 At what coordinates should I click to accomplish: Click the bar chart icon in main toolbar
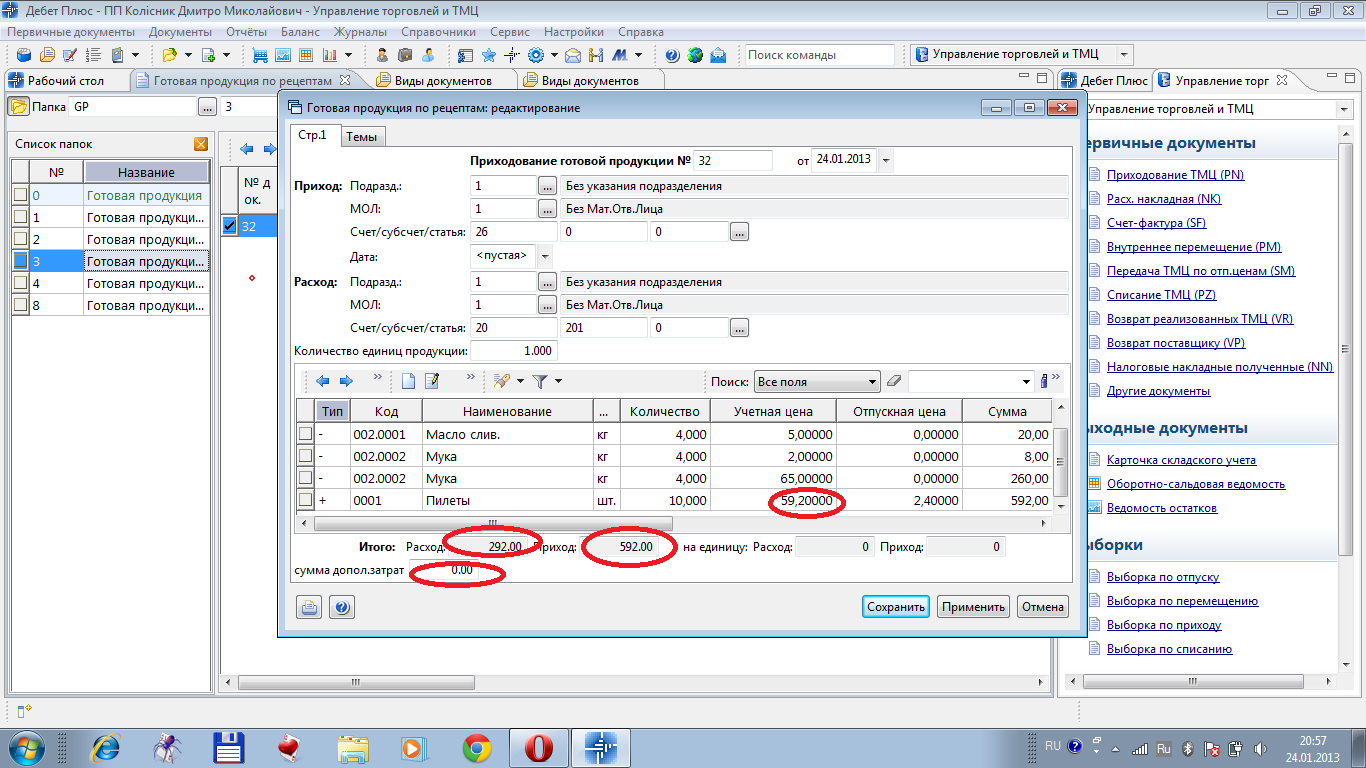click(x=329, y=55)
